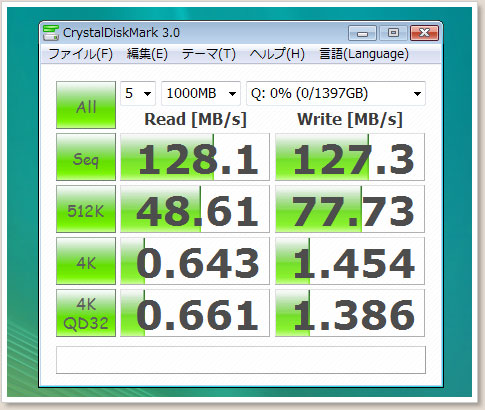Open the ヘルプ(H) menu
The height and width of the screenshot is (410, 485).
[277, 54]
